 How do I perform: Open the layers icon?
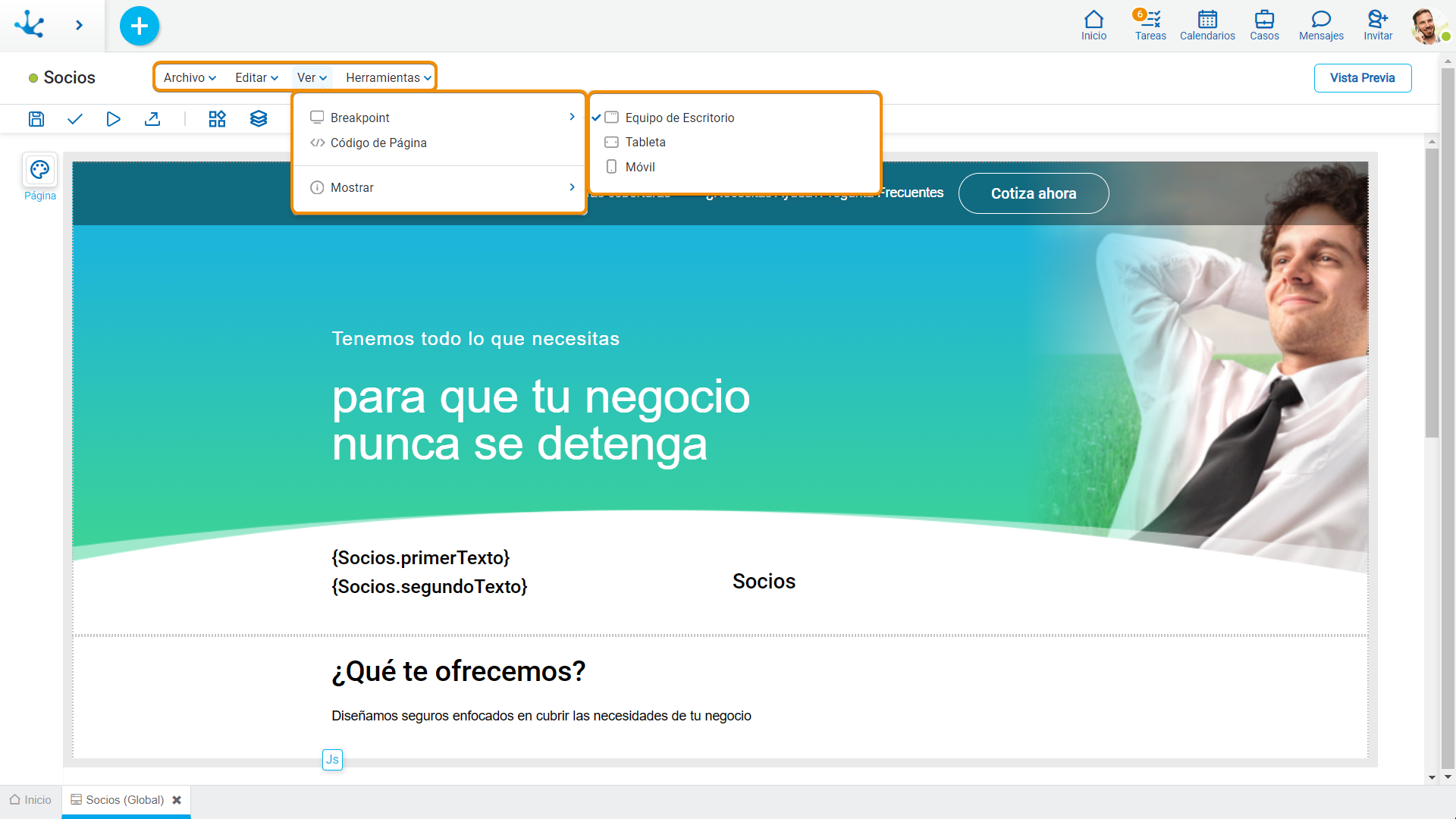[259, 119]
